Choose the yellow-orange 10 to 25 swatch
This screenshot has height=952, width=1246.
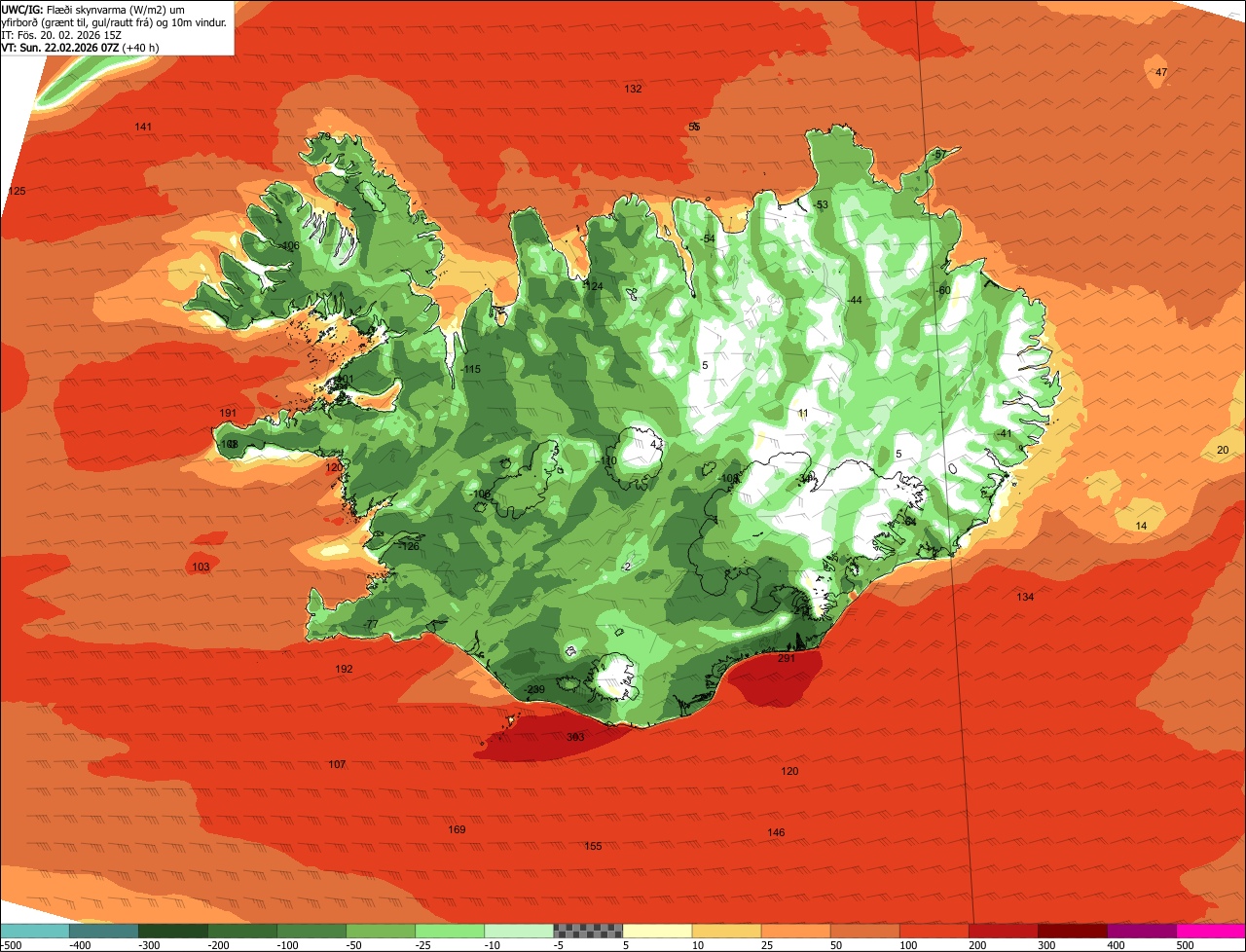pos(726,931)
